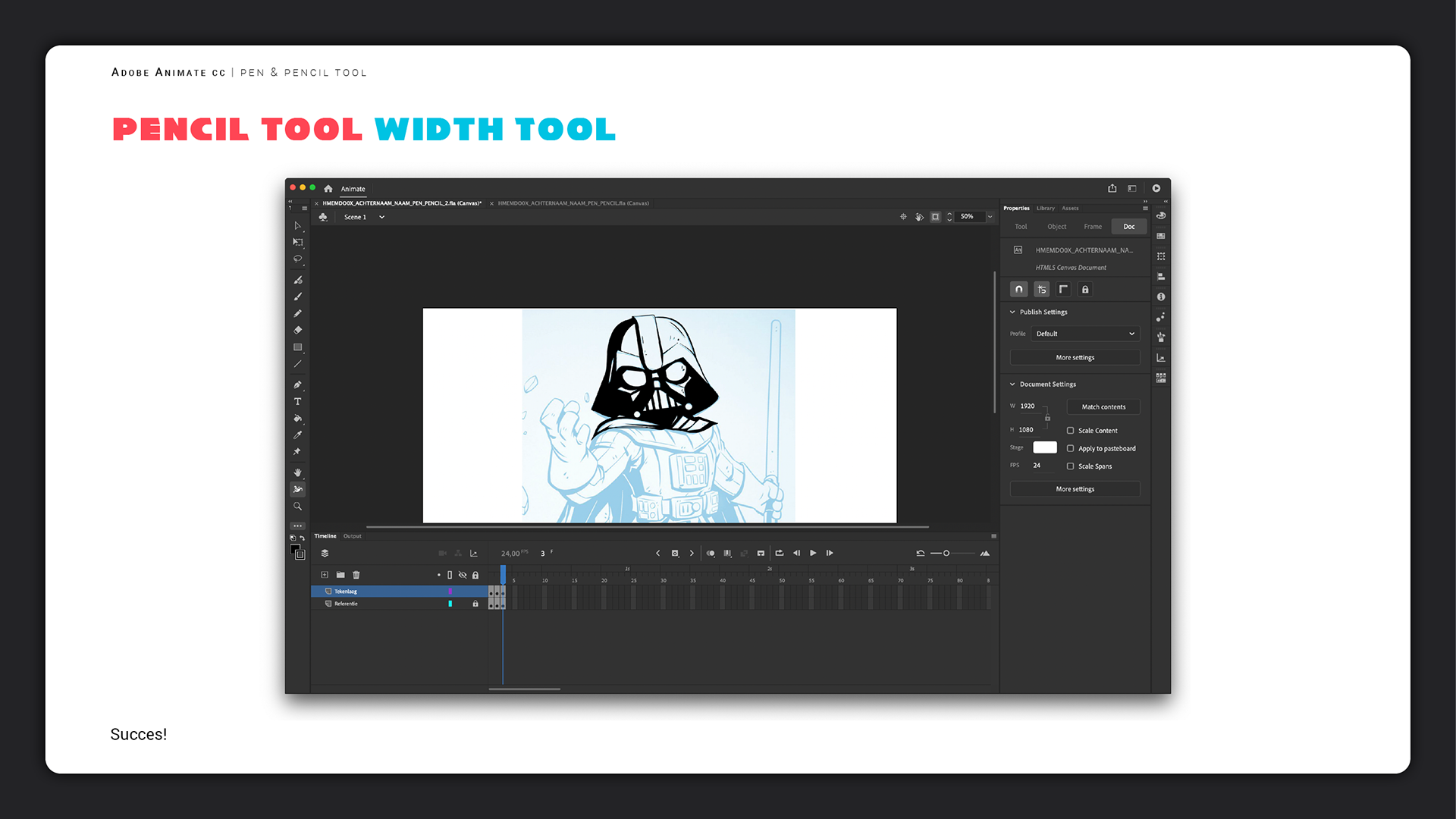This screenshot has width=1456, height=819.
Task: Switch to the Library panel tab
Action: pyautogui.click(x=1045, y=208)
